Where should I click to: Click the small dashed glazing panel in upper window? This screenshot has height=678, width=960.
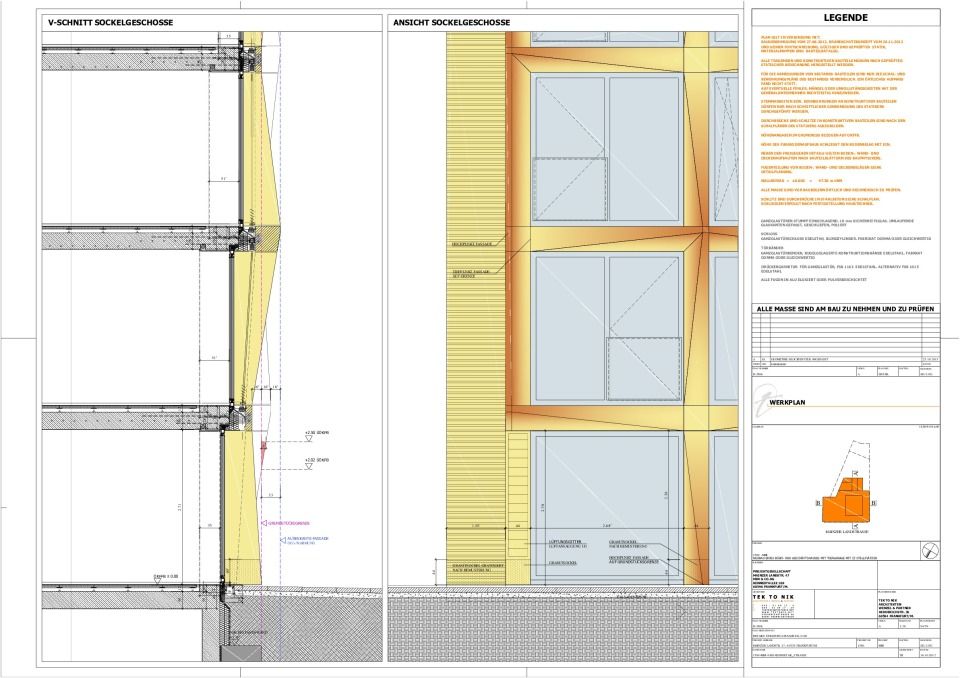pos(569,189)
